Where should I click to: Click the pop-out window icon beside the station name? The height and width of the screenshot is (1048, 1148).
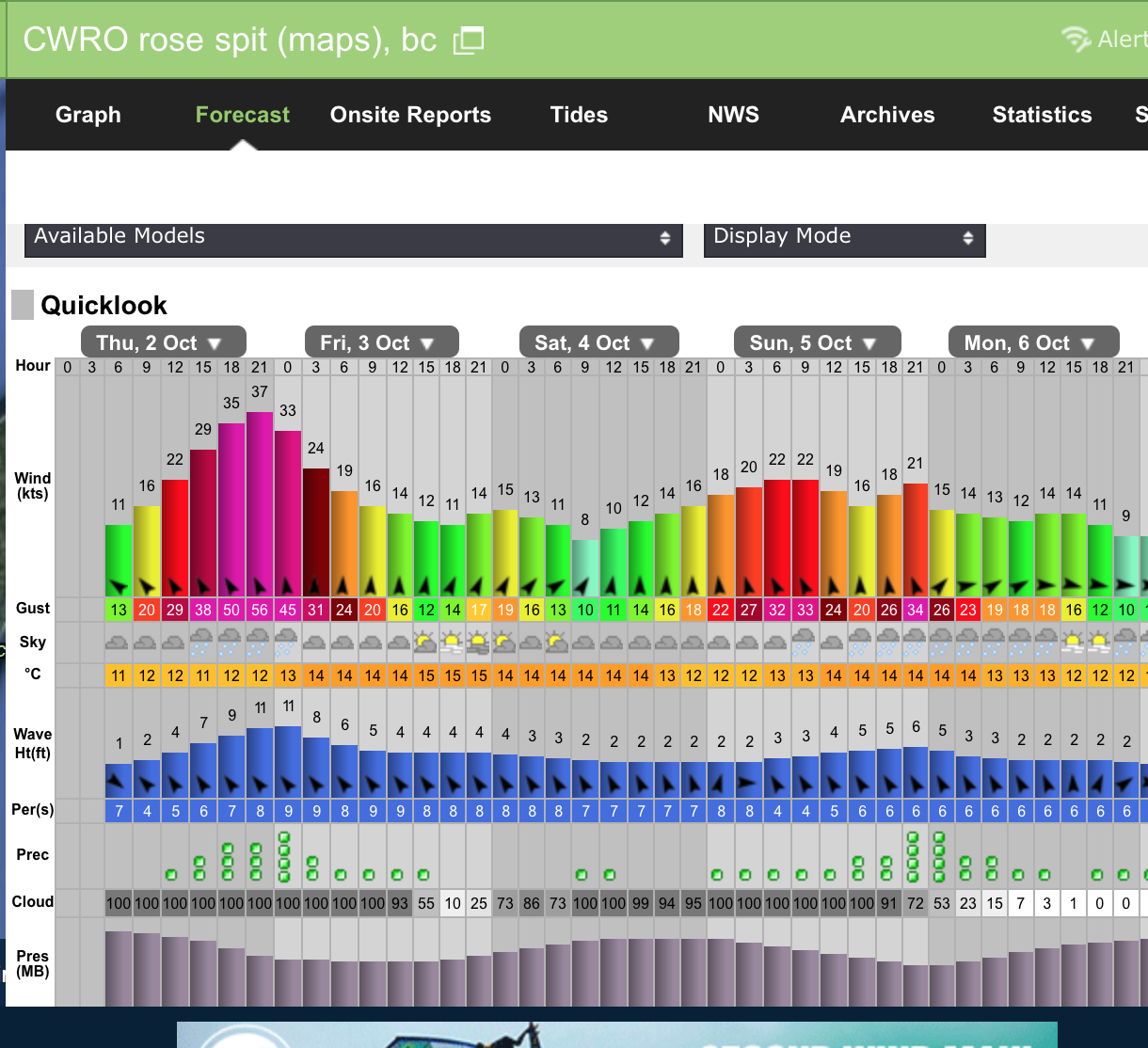[467, 40]
